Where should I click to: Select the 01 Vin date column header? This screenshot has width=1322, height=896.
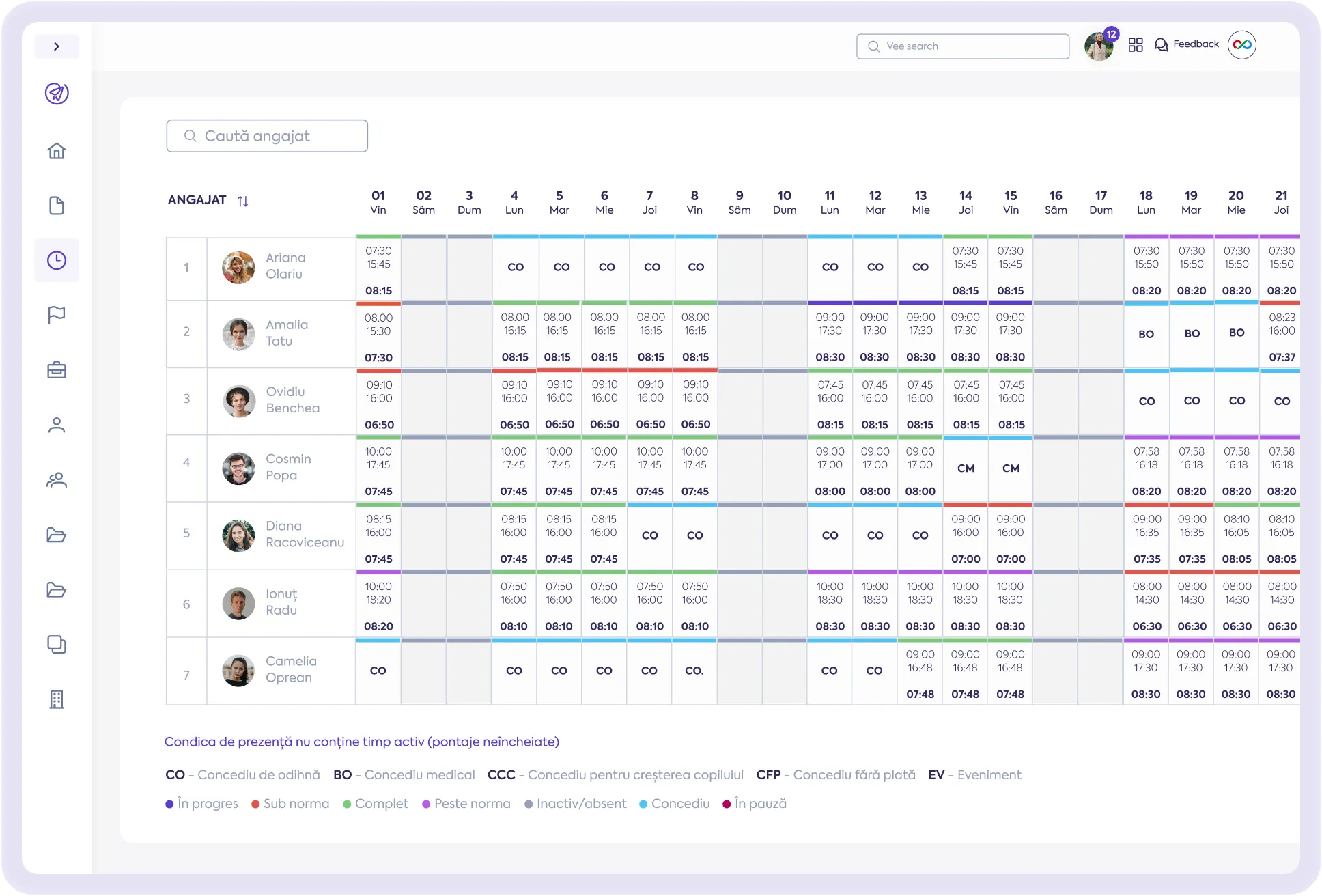pos(378,202)
